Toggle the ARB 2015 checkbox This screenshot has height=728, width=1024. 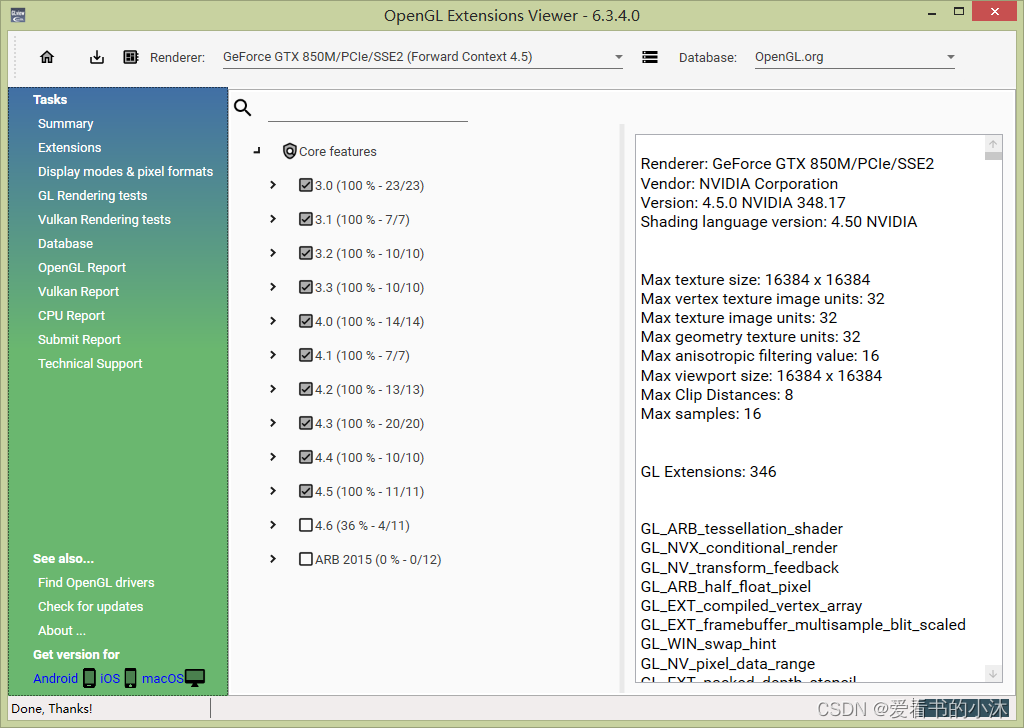click(x=306, y=559)
